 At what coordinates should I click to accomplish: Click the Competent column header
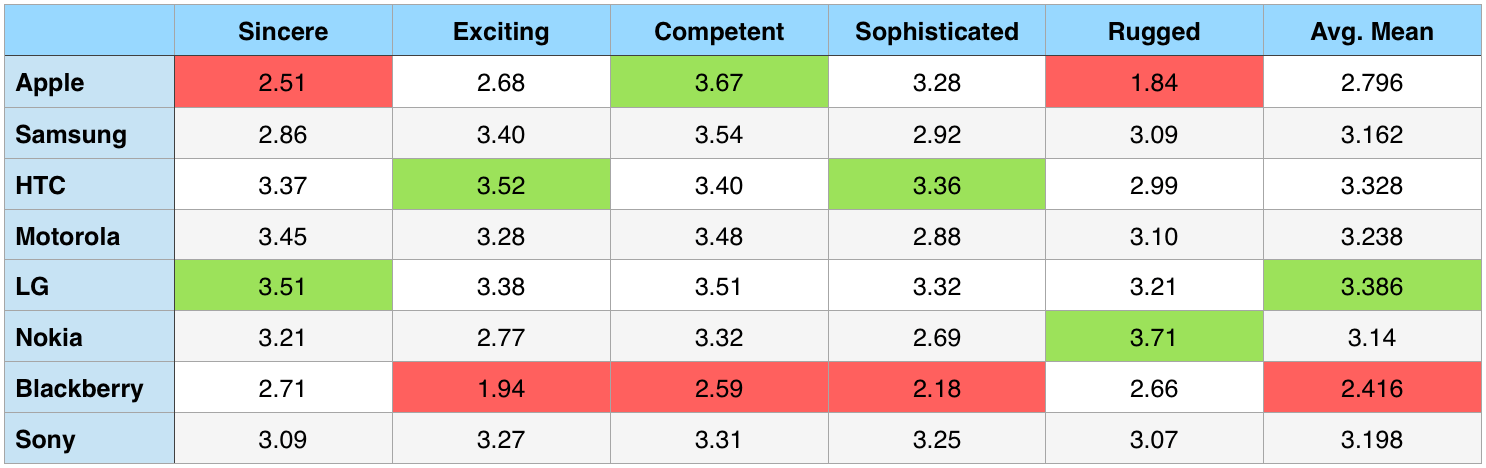click(719, 32)
